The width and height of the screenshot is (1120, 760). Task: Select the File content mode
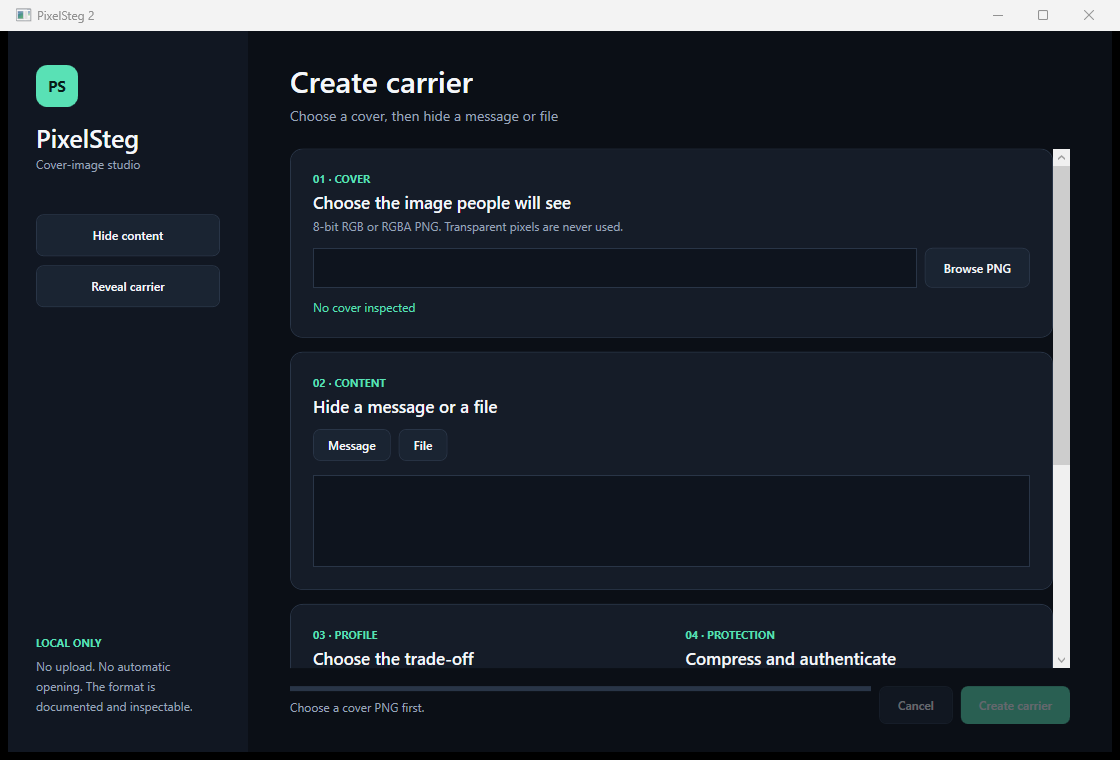click(x=423, y=446)
